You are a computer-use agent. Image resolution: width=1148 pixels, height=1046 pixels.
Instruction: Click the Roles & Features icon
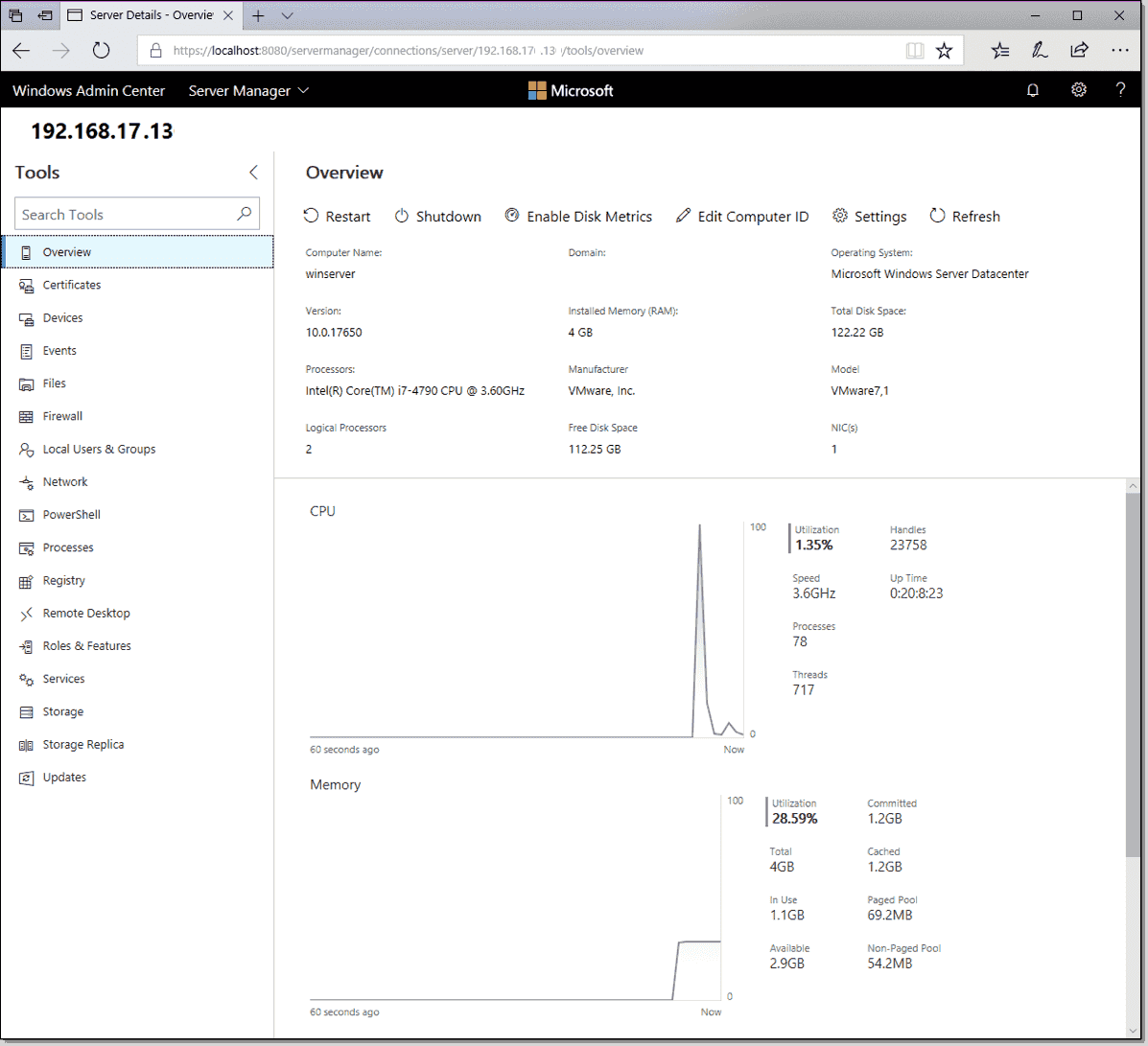tap(26, 646)
